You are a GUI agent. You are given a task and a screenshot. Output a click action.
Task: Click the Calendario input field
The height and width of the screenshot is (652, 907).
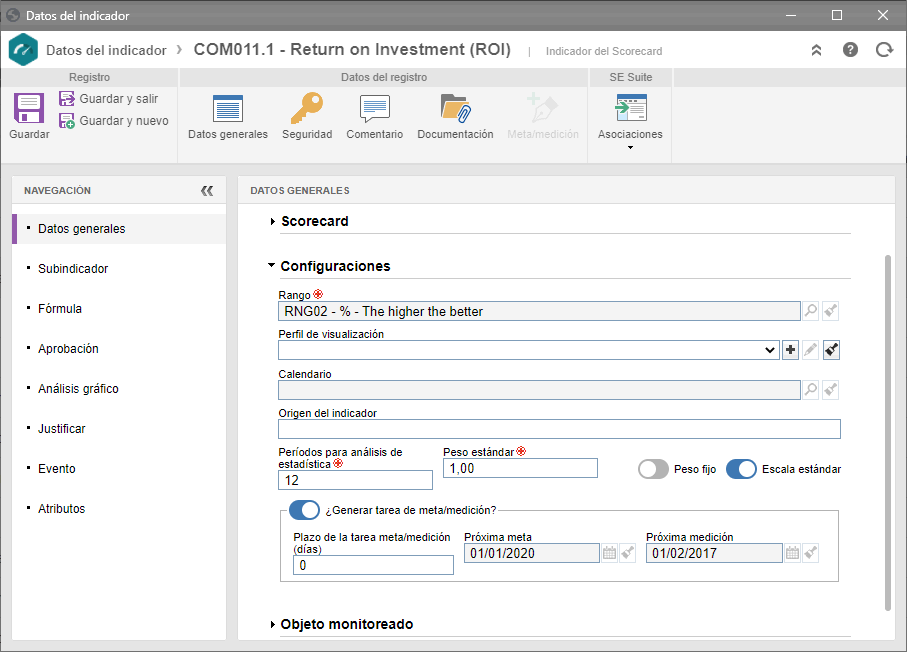pyautogui.click(x=539, y=390)
